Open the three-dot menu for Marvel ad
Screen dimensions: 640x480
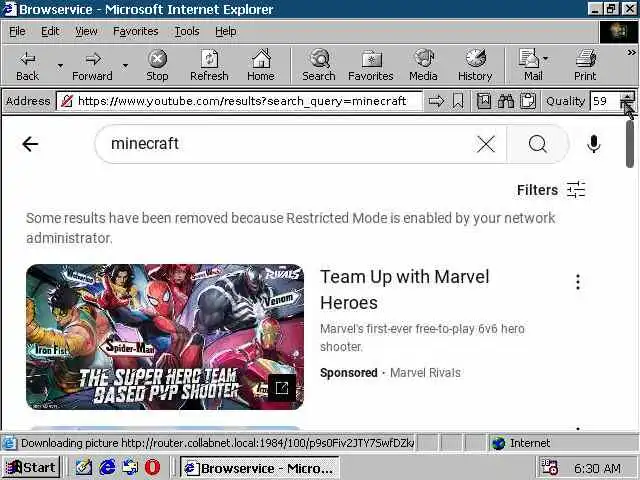pyautogui.click(x=578, y=282)
